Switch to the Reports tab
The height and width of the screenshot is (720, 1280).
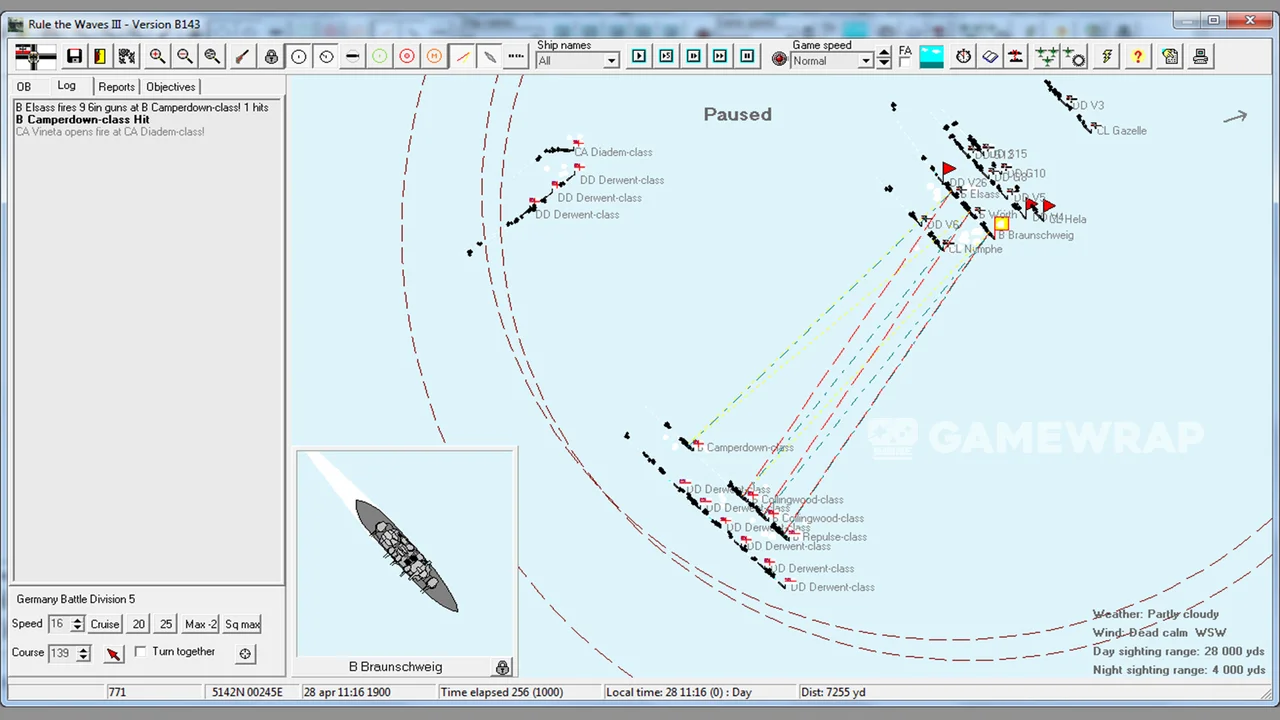point(116,87)
